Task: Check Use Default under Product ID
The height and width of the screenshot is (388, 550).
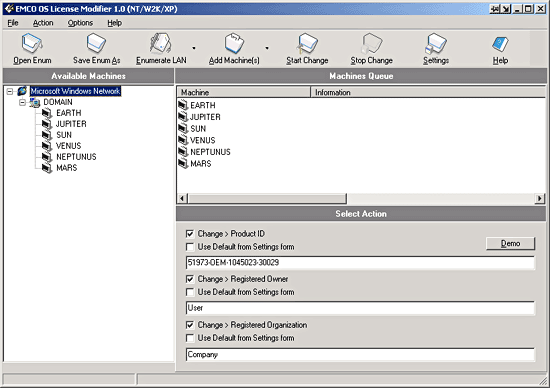Action: 190,247
